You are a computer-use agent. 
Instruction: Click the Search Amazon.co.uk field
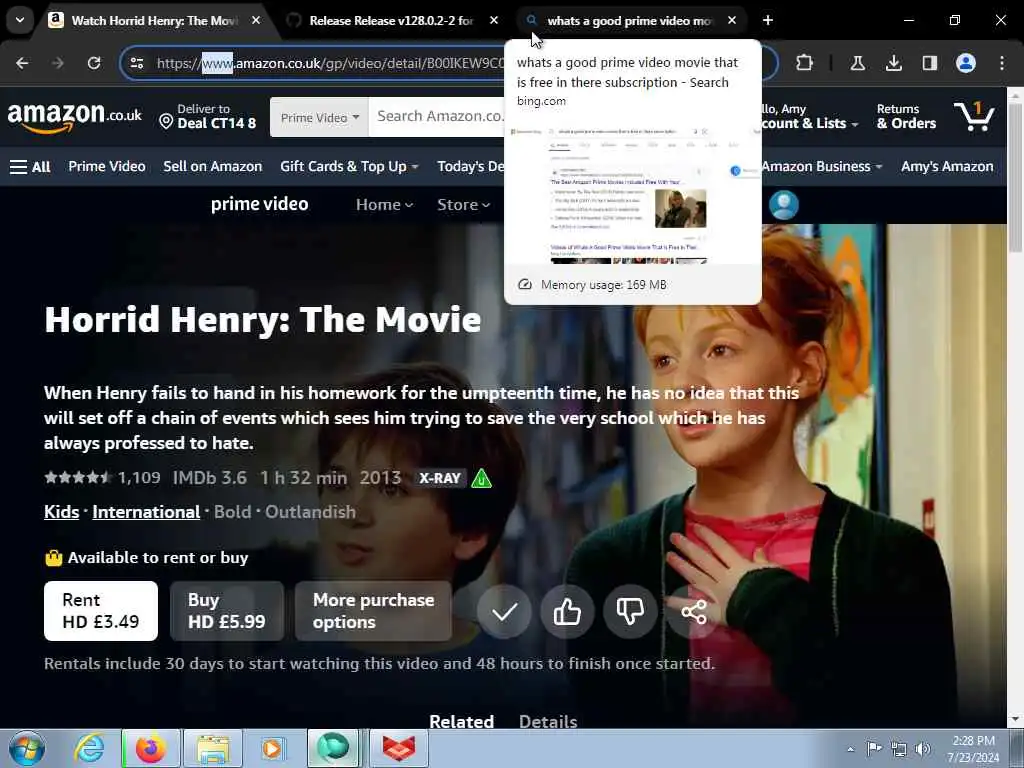(438, 117)
